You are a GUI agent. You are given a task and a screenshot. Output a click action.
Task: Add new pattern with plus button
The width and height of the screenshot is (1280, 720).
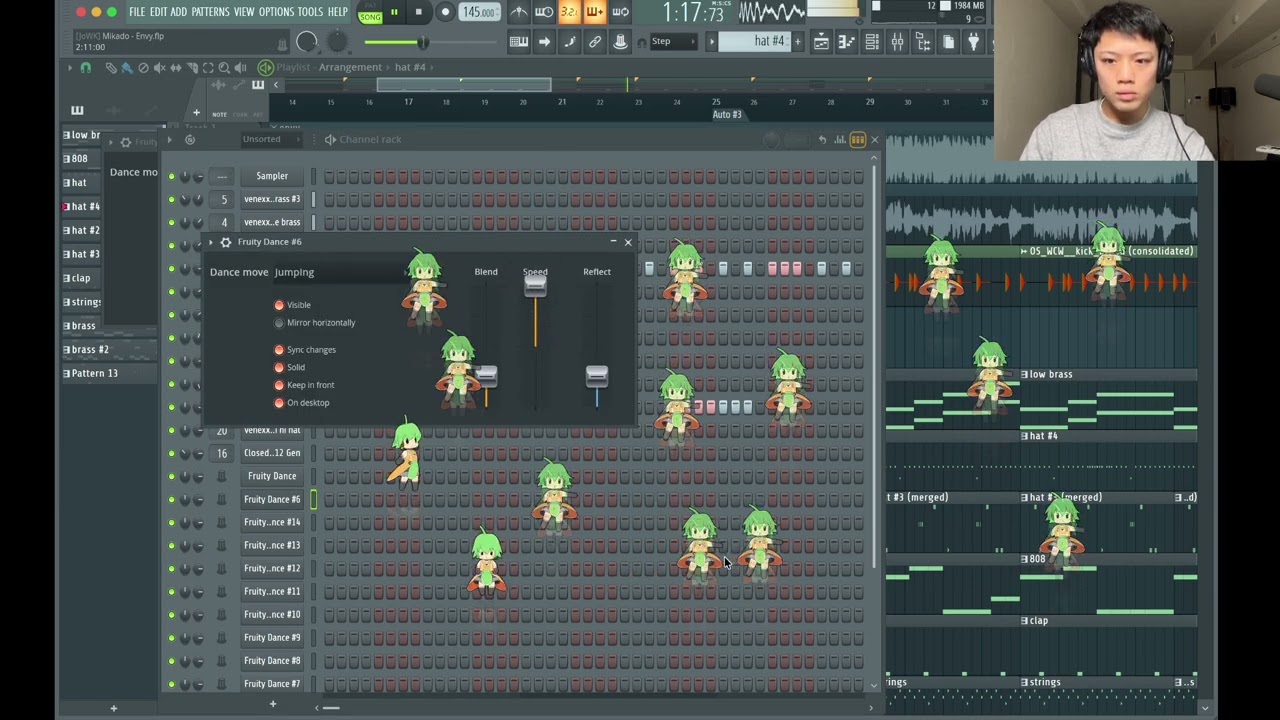[x=797, y=41]
